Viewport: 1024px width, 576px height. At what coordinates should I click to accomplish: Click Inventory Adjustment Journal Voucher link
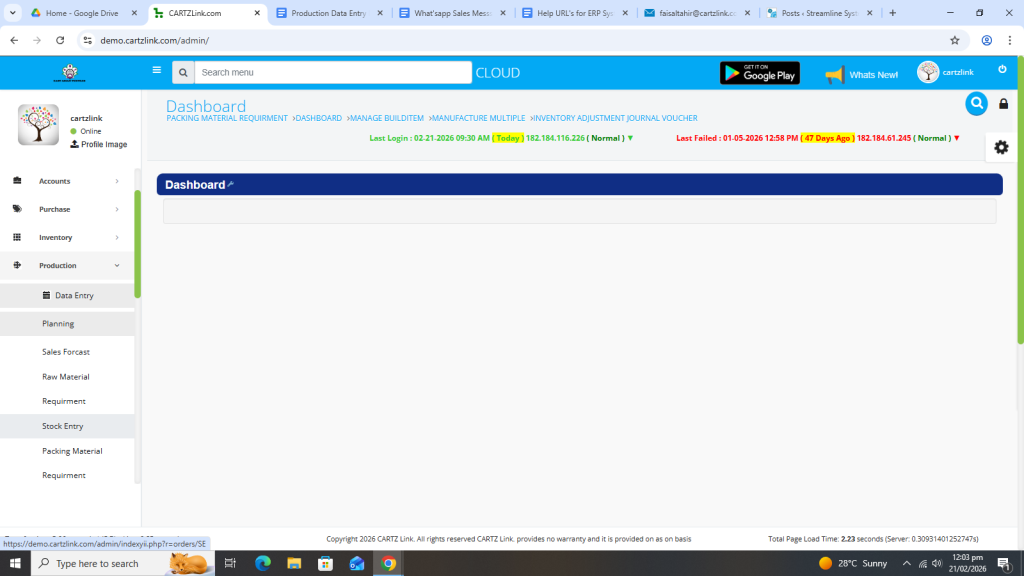pos(614,118)
